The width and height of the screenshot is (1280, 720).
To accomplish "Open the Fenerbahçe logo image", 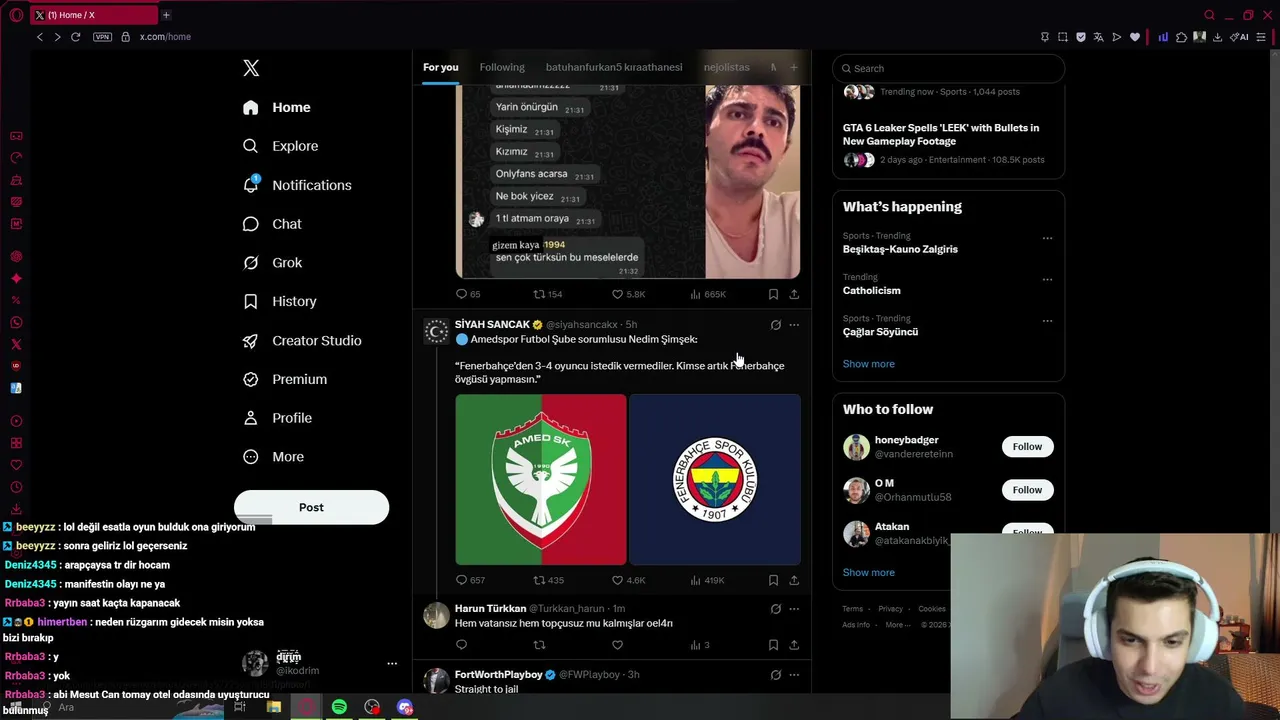I will 715,480.
